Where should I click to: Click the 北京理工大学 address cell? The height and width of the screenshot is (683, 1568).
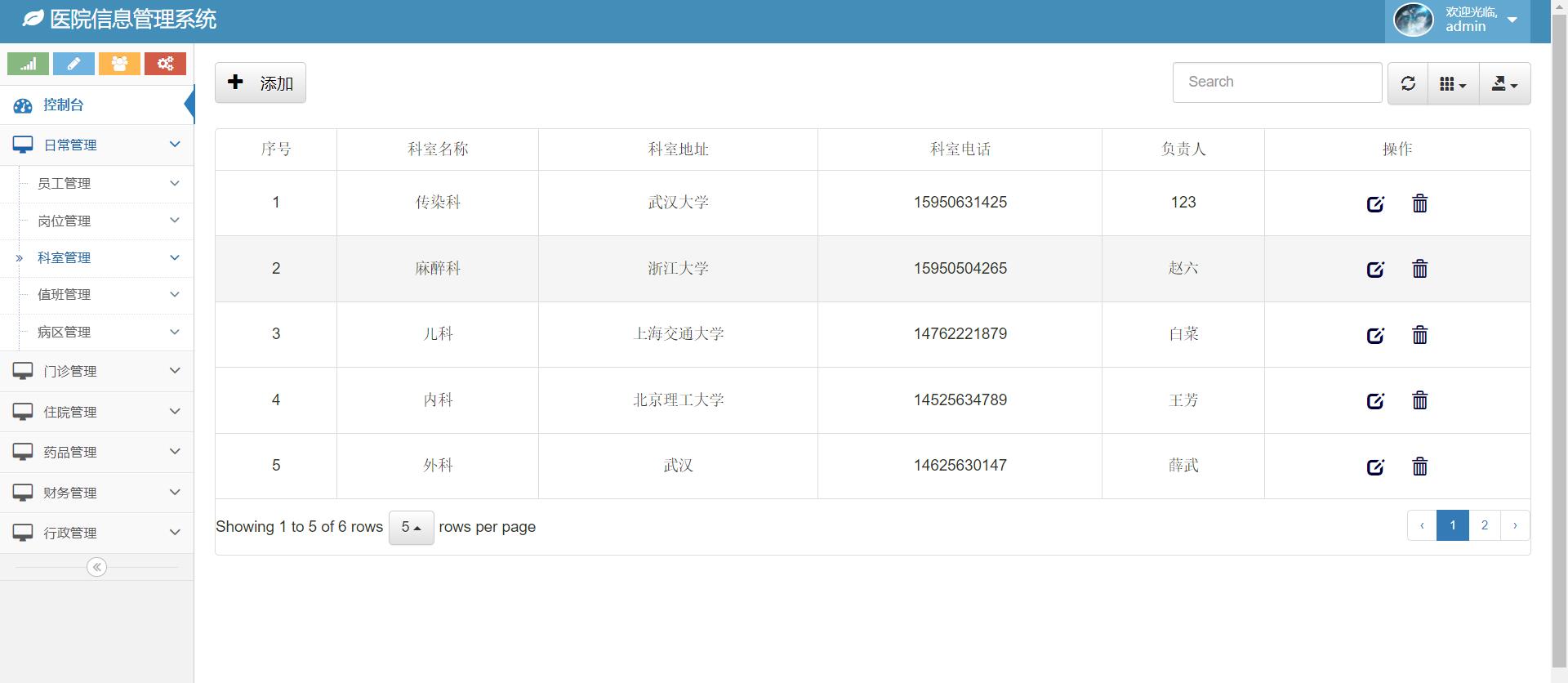click(678, 400)
